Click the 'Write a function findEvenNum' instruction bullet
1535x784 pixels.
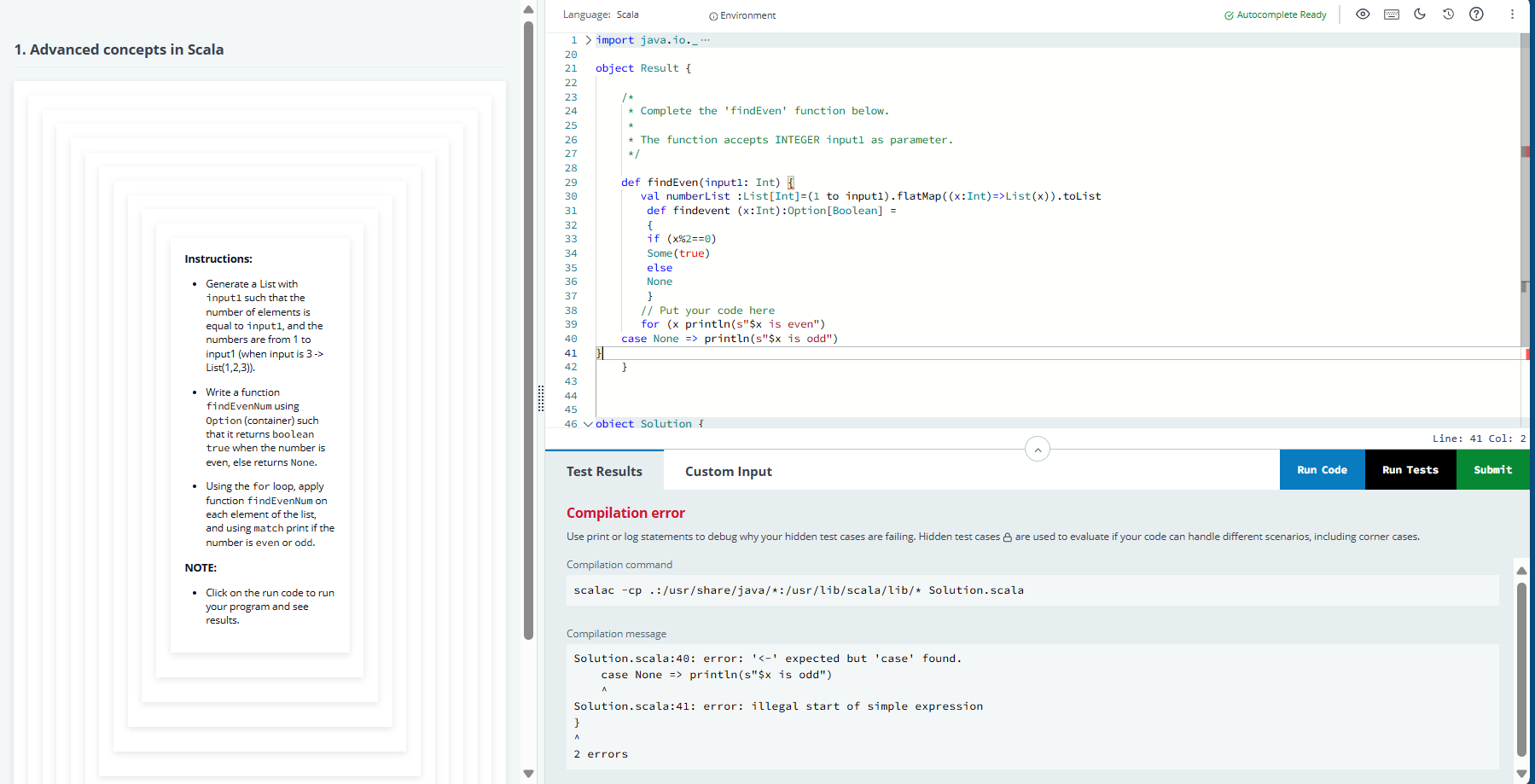[x=265, y=427]
